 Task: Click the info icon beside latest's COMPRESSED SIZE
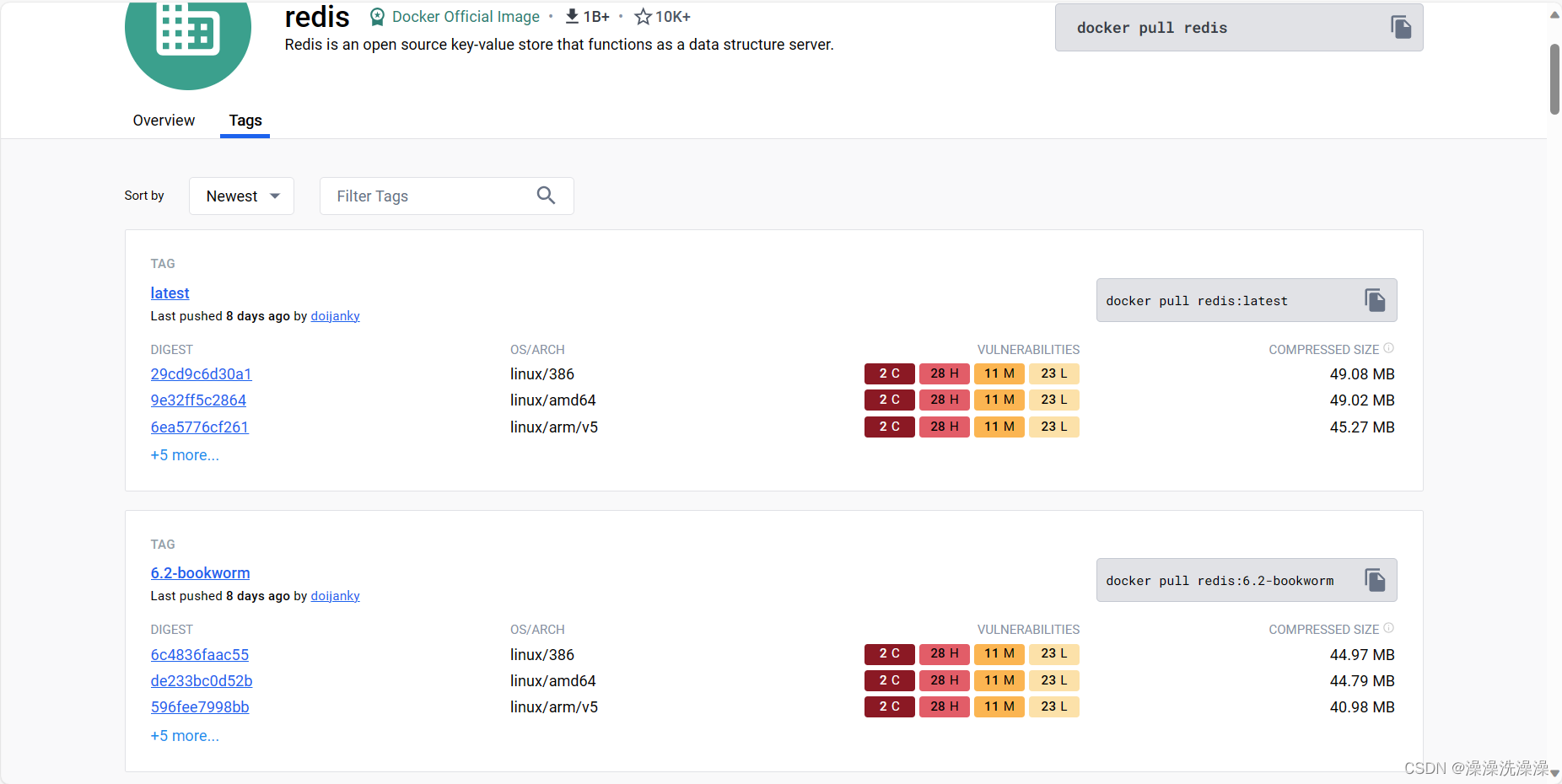coord(1388,348)
